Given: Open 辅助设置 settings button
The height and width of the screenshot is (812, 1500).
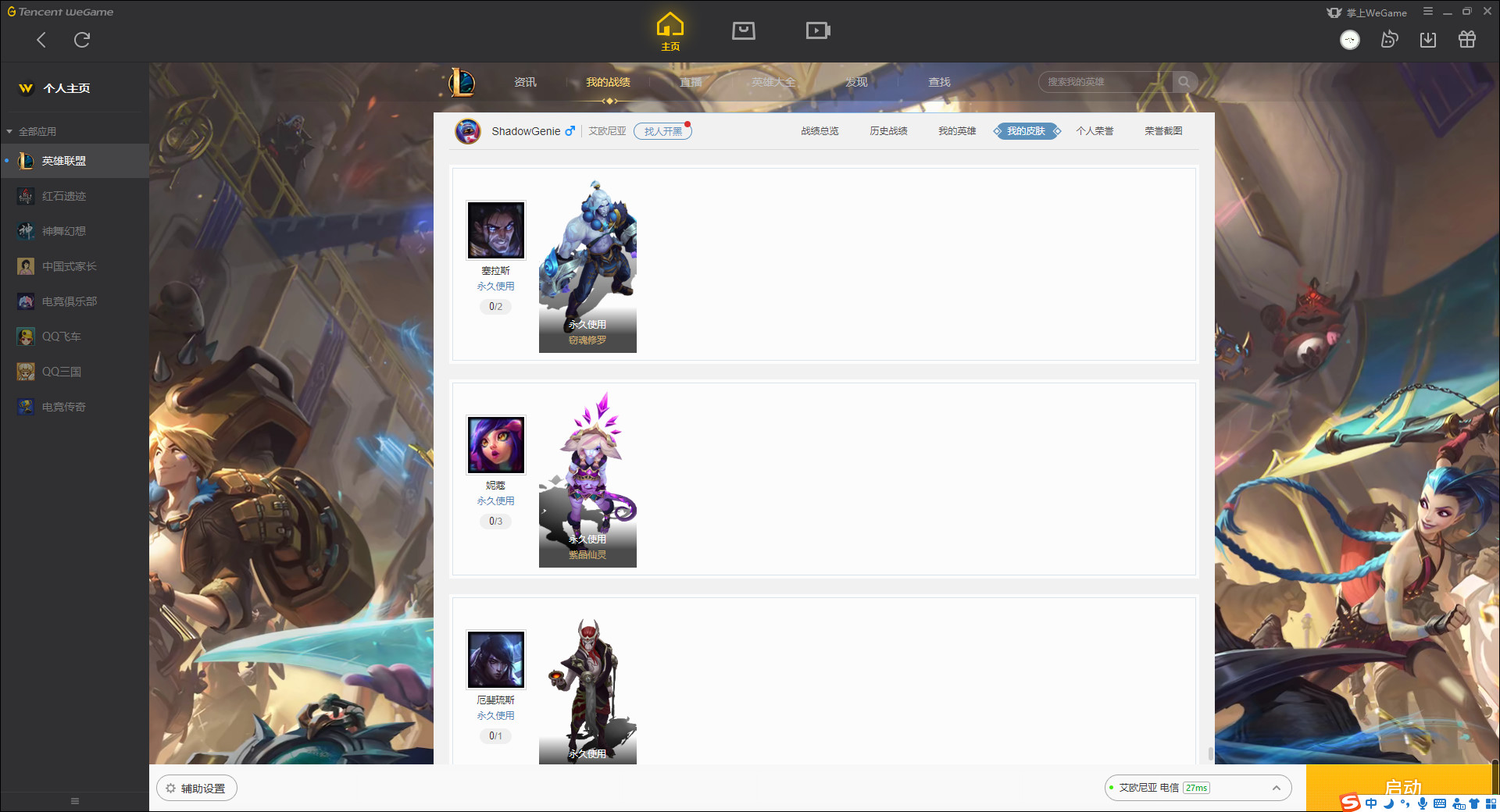Looking at the screenshot, I should point(197,789).
